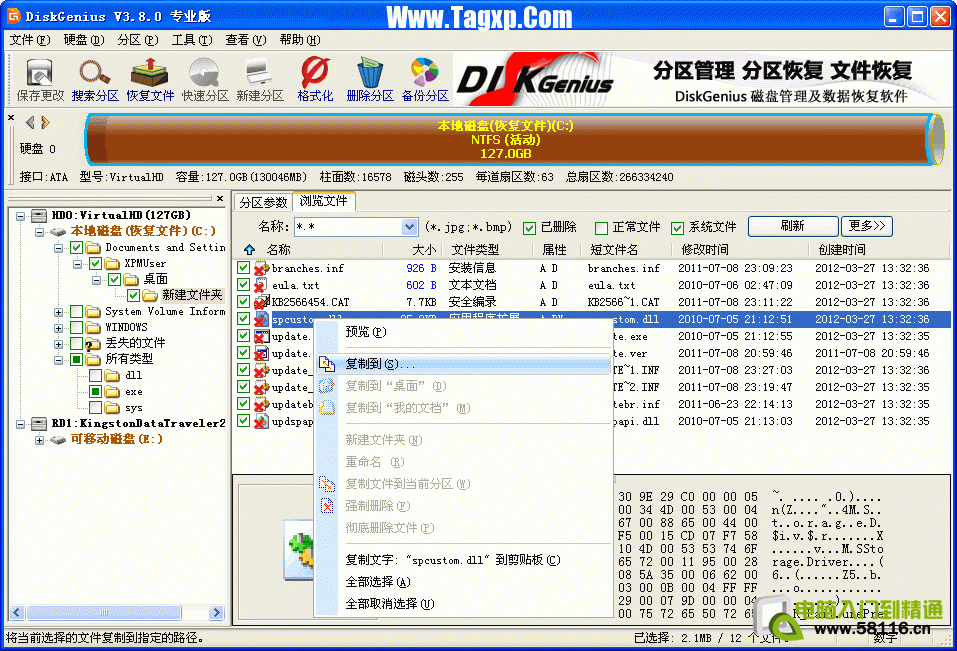Image resolution: width=957 pixels, height=651 pixels.
Task: Toggle checkbox for 新建文件夹 folder
Action: [x=133, y=296]
